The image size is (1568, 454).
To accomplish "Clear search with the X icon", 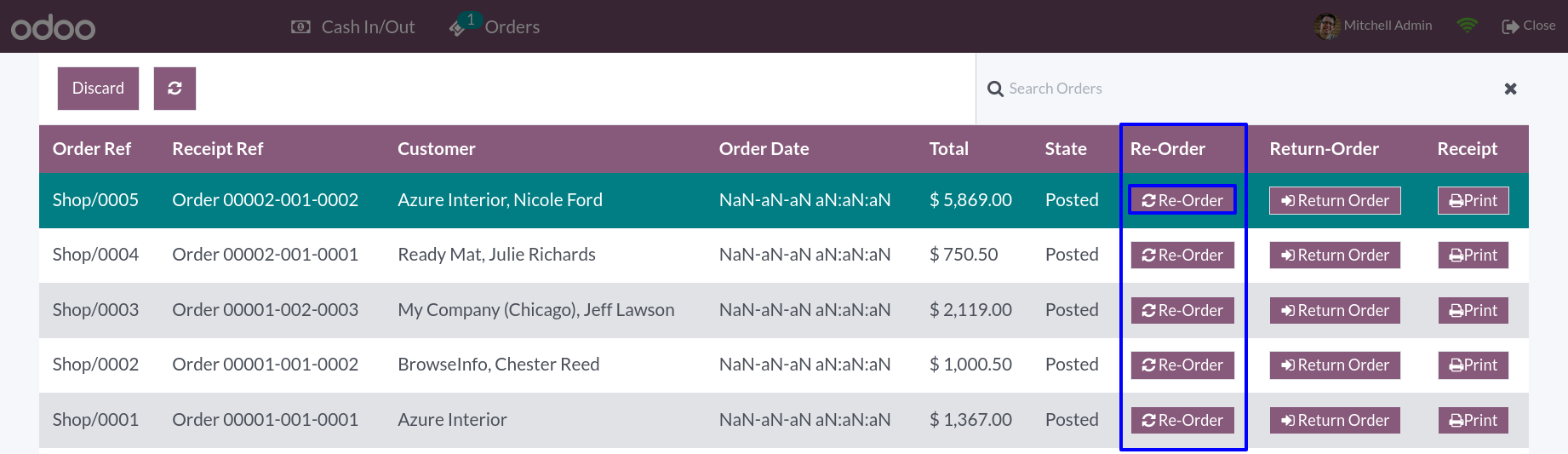I will coord(1510,89).
